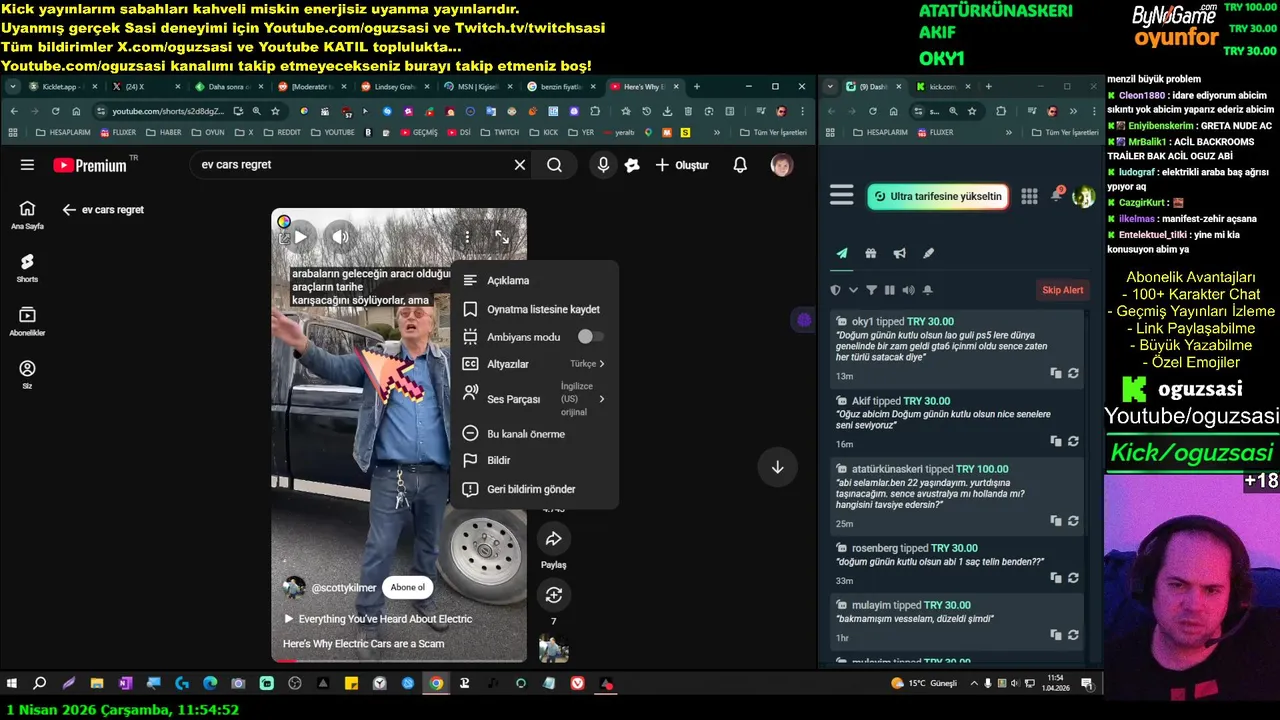Click the YouTube search magnifier button
Viewport: 1280px width, 720px height.
[x=554, y=165]
